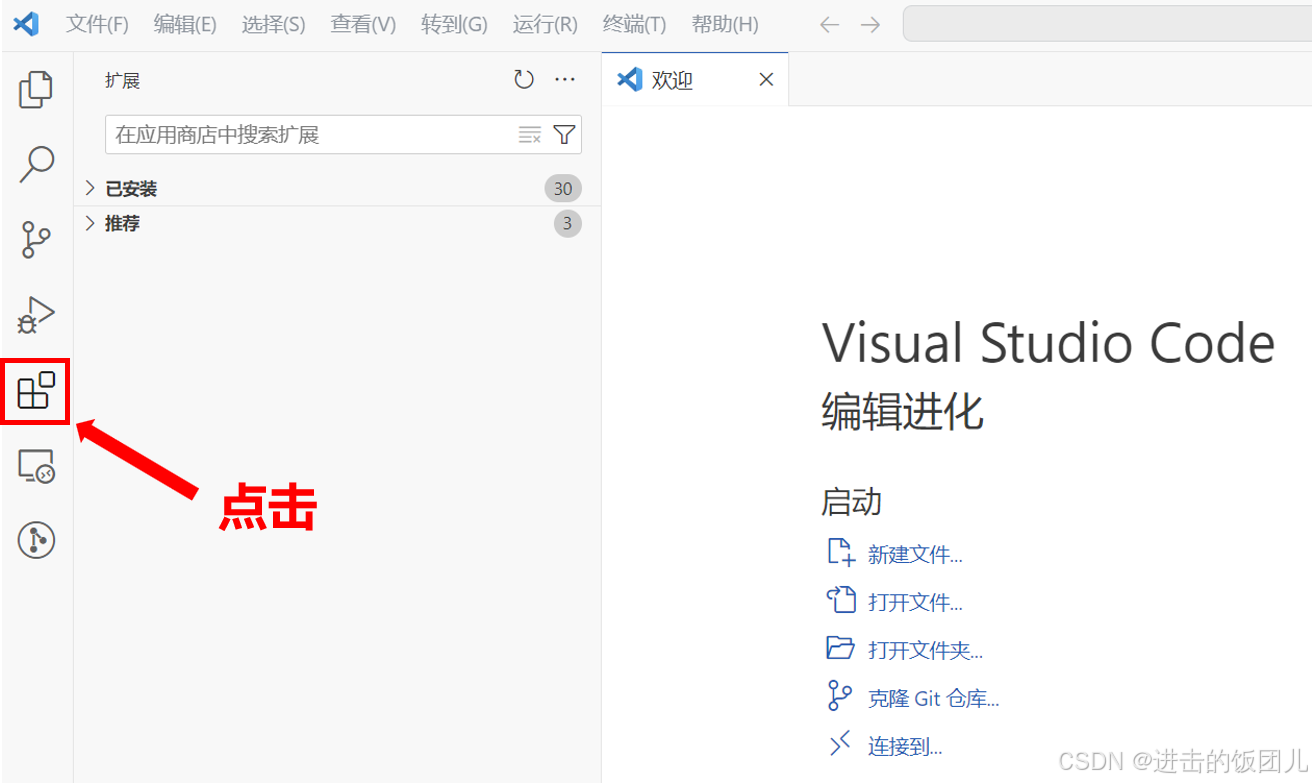Expand the 已安装 section
The image size is (1312, 783).
[x=131, y=189]
